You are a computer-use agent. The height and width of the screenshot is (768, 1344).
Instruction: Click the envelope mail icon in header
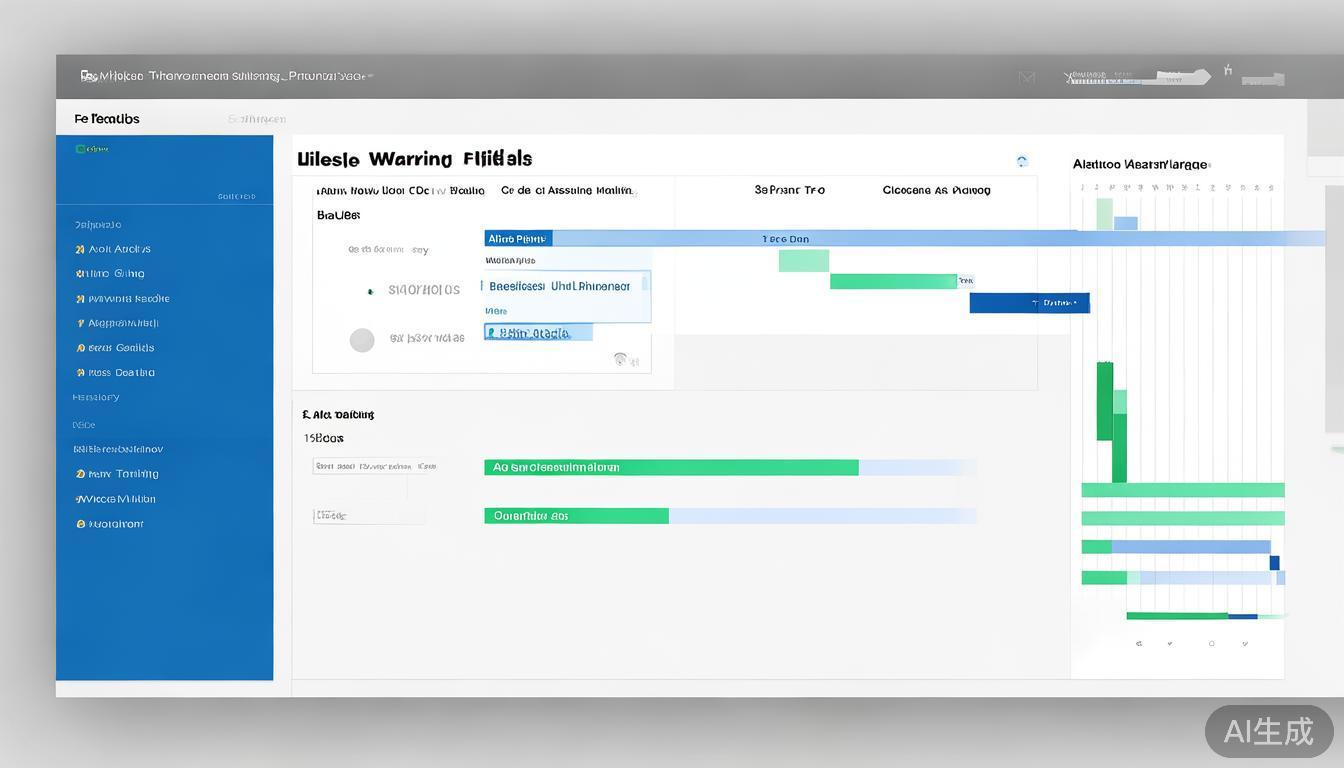point(1027,77)
